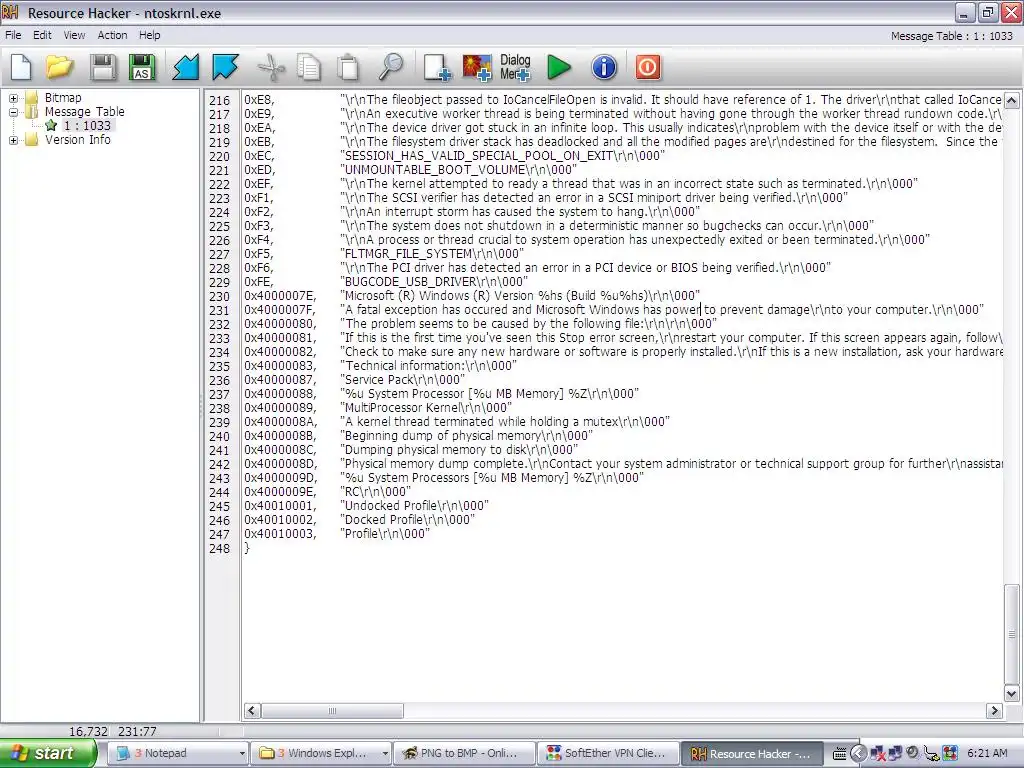The image size is (1024, 768).
Task: Click the red power exit icon
Action: click(x=648, y=67)
